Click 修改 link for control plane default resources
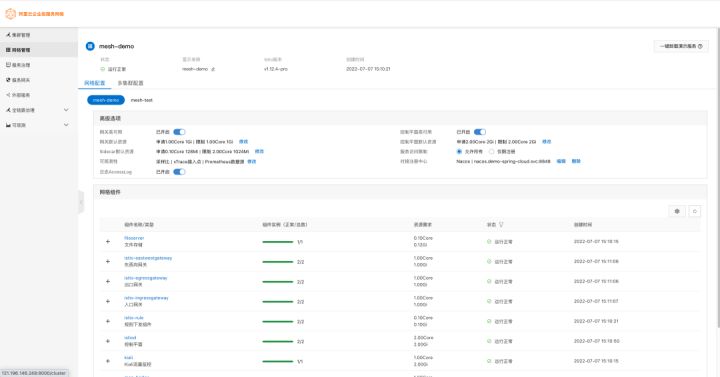This screenshot has height=377, width=720. pos(546,142)
